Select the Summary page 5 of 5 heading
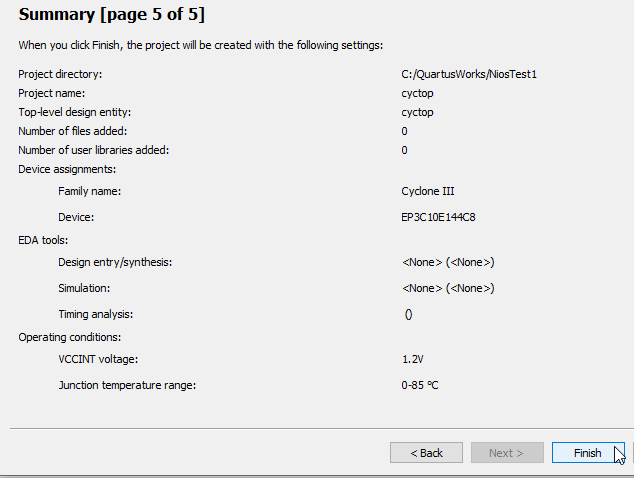 pos(112,15)
